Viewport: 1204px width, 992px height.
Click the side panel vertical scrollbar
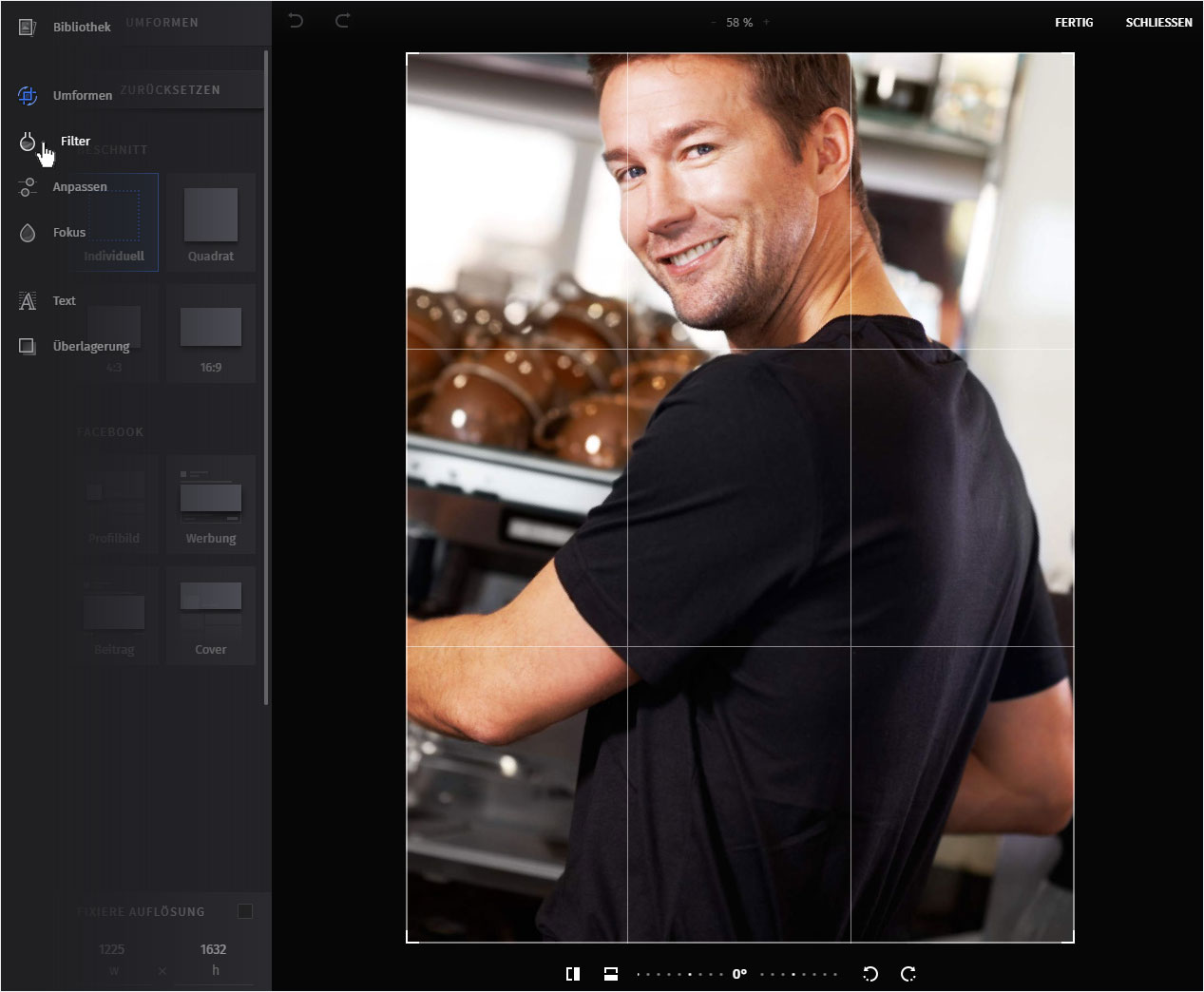point(266,376)
